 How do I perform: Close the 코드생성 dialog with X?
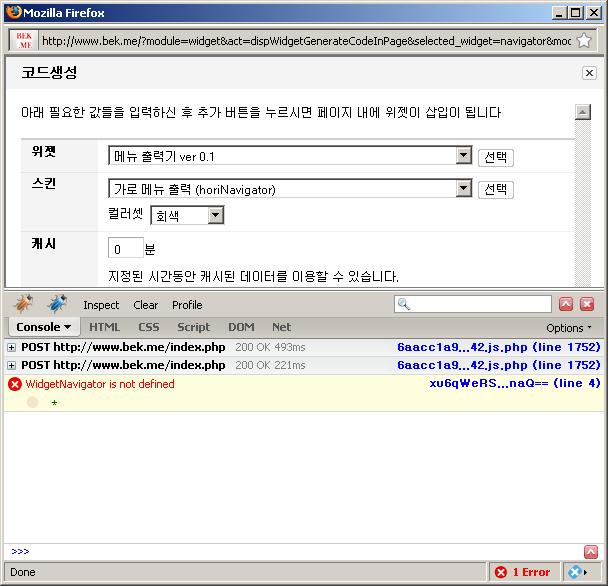(589, 73)
